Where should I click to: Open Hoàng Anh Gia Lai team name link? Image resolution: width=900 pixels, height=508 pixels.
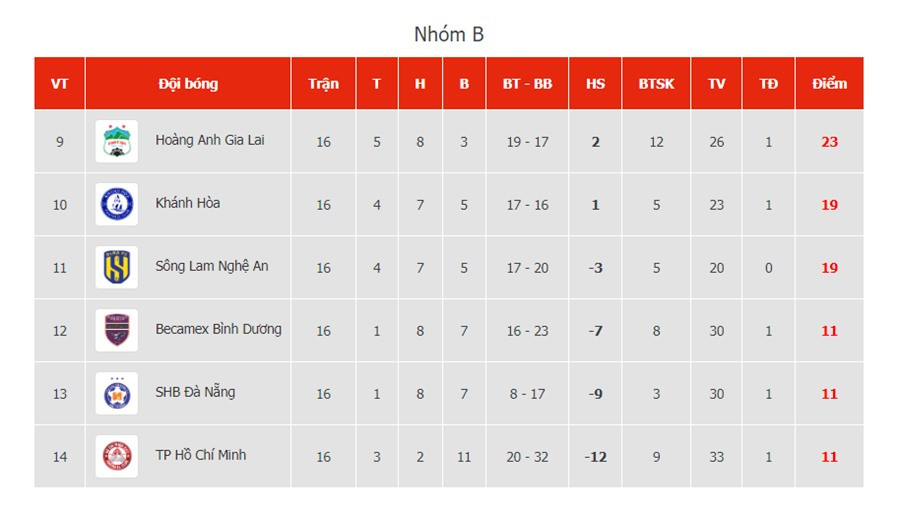(209, 141)
